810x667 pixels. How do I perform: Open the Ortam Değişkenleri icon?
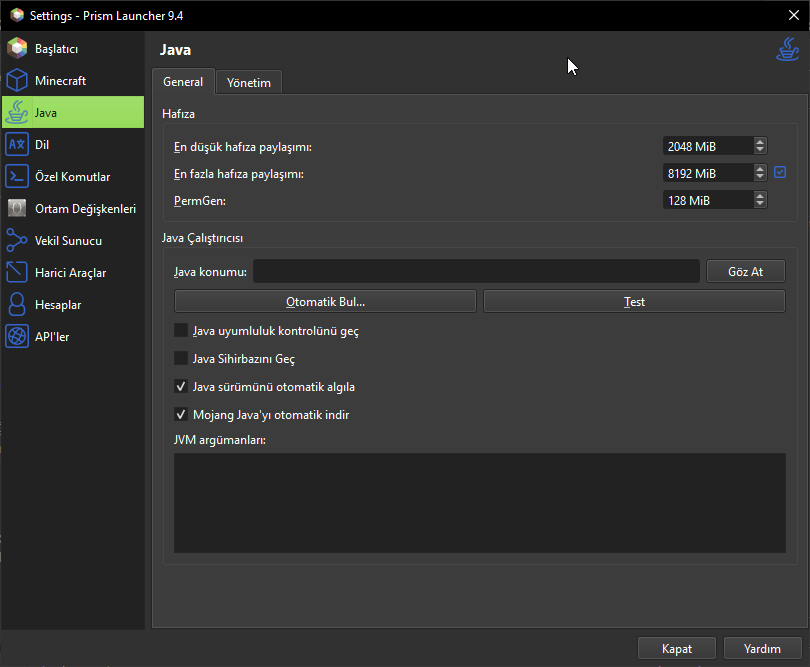[17, 209]
